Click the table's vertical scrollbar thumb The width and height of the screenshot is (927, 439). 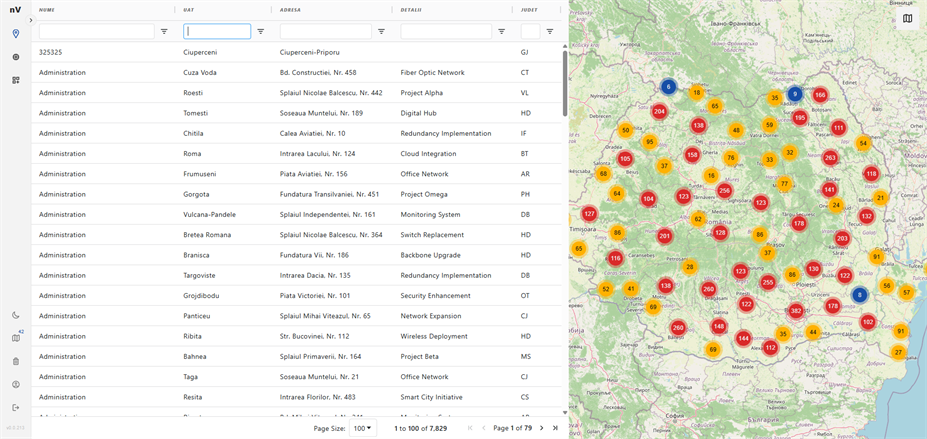tap(565, 82)
